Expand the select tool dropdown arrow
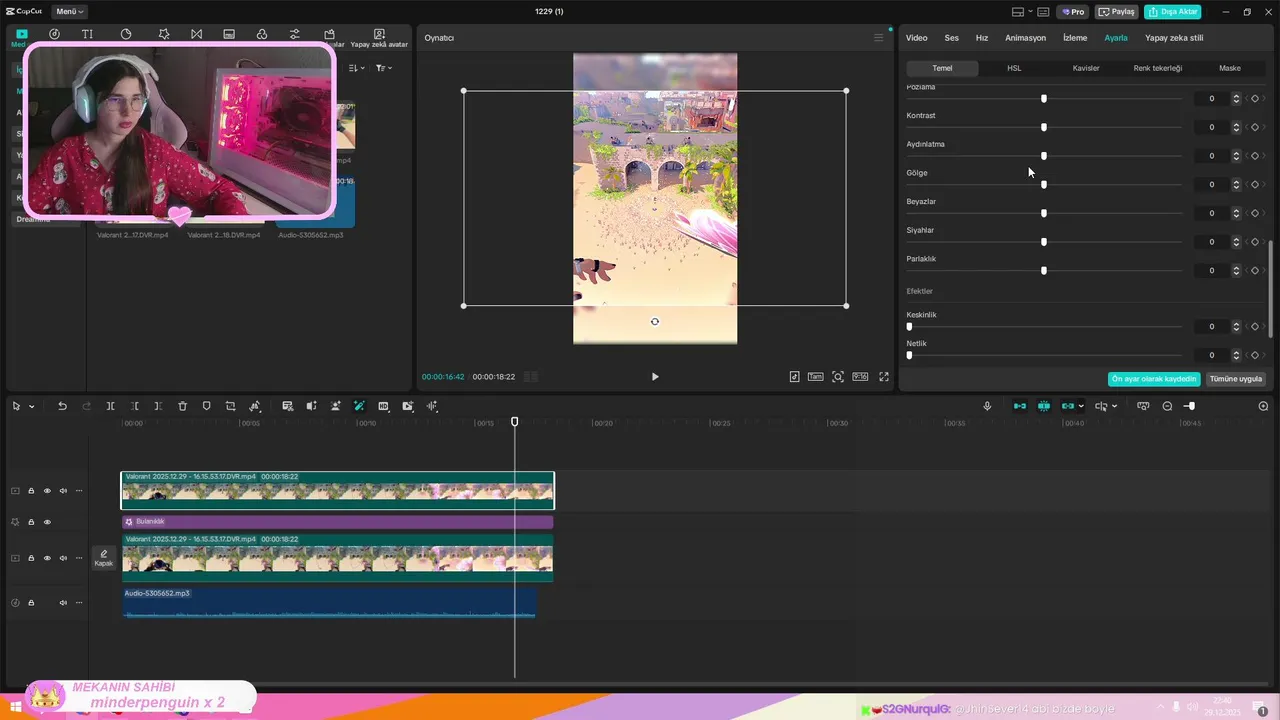Screen dimensions: 1280x720 pos(31,407)
